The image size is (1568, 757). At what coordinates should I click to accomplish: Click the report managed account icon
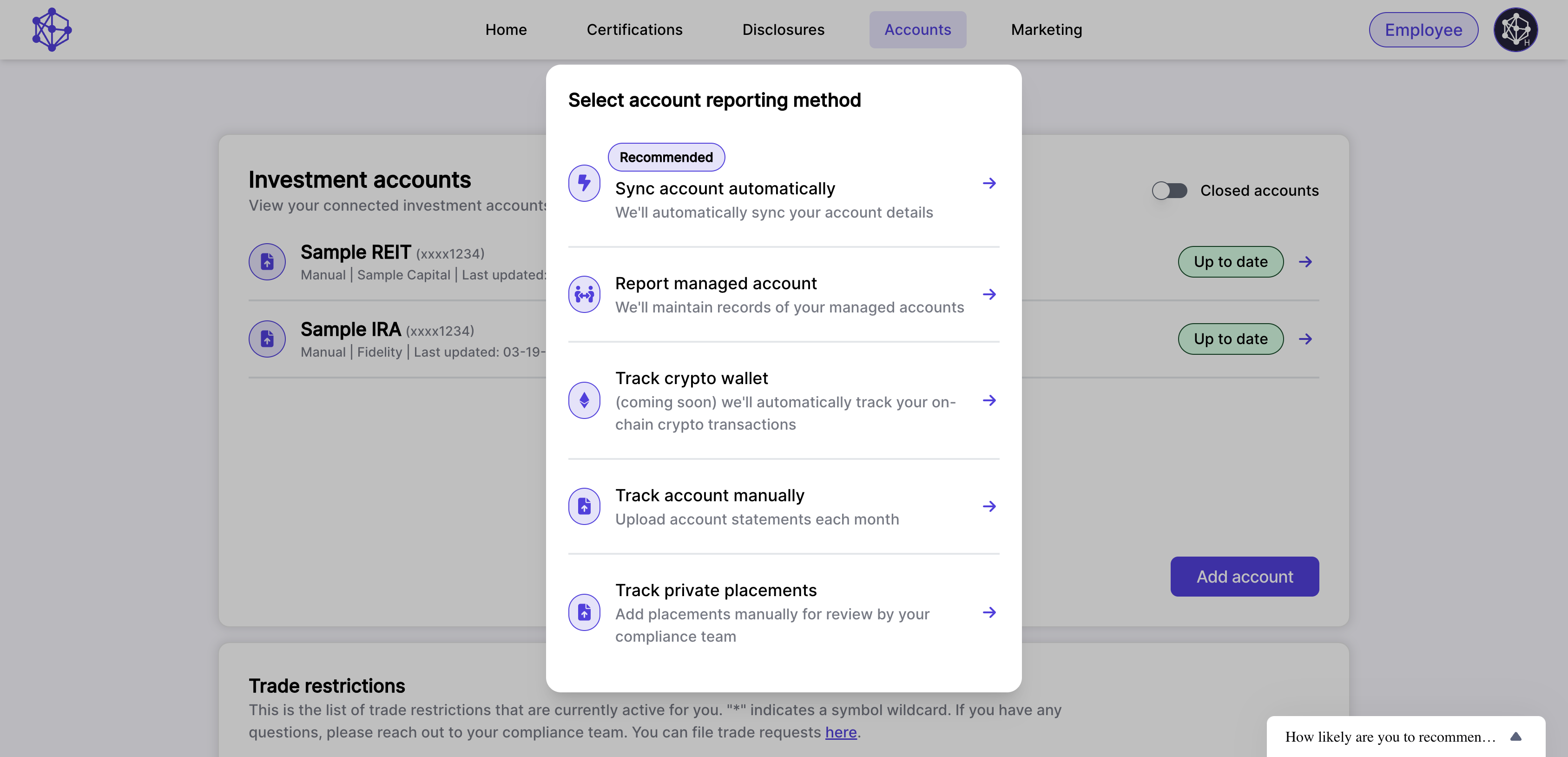[x=584, y=293]
